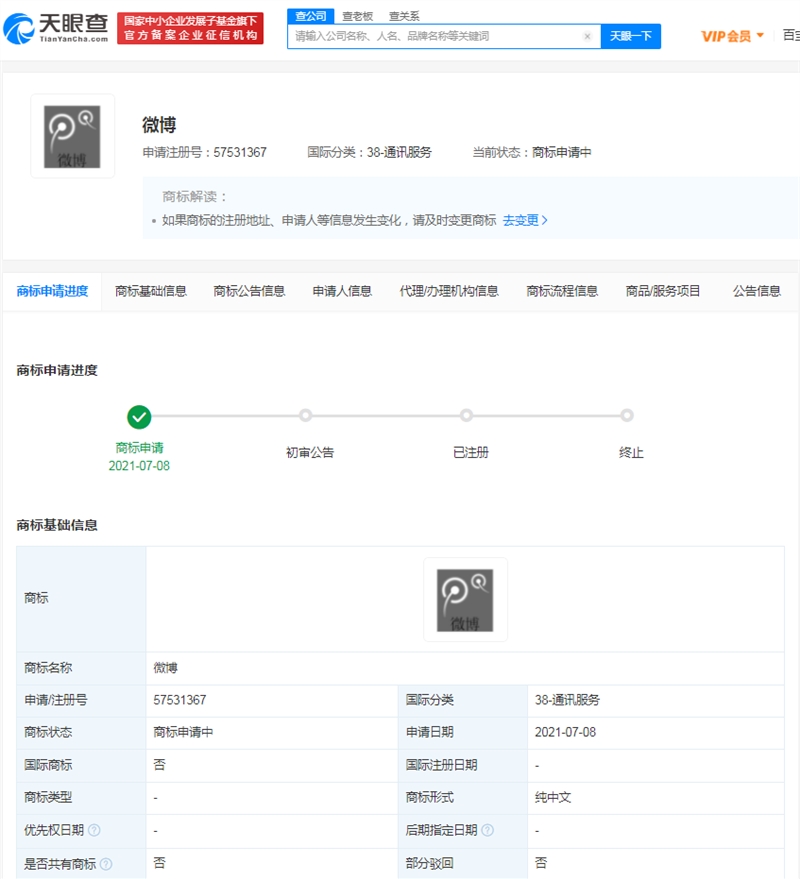
Task: Click the 天眼一下 search button
Action: tap(631, 36)
